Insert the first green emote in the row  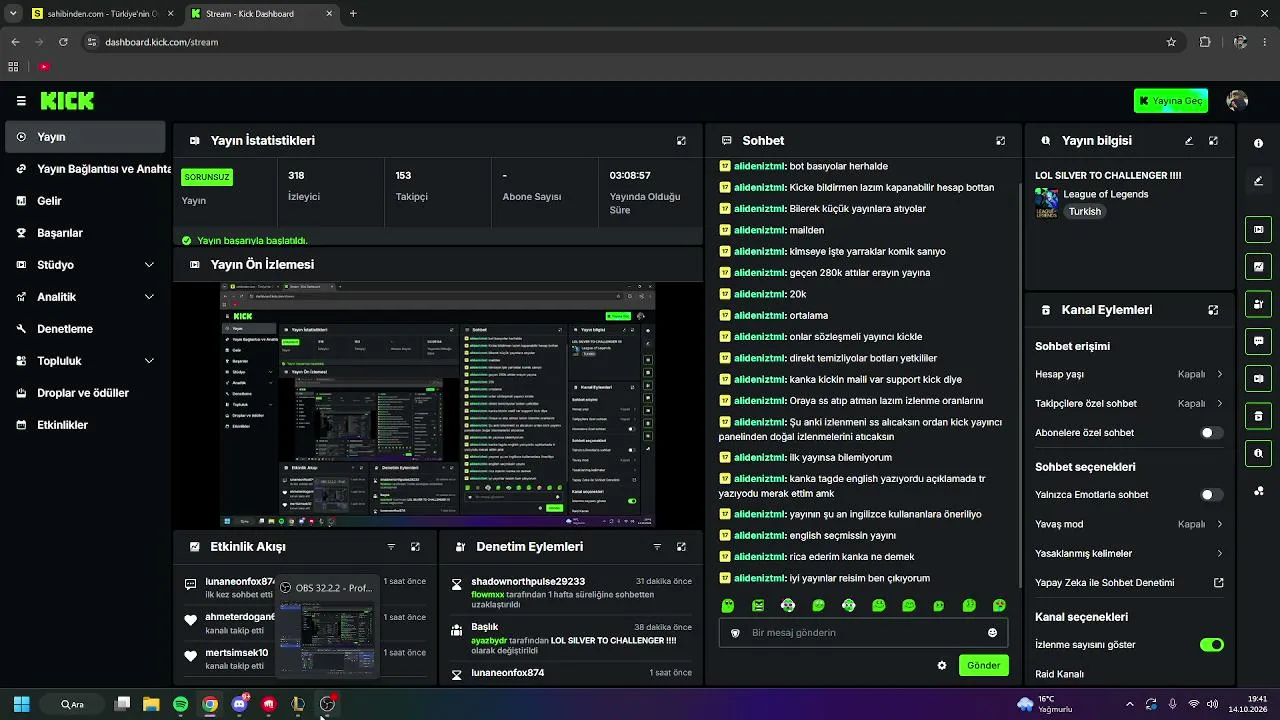pyautogui.click(x=728, y=605)
